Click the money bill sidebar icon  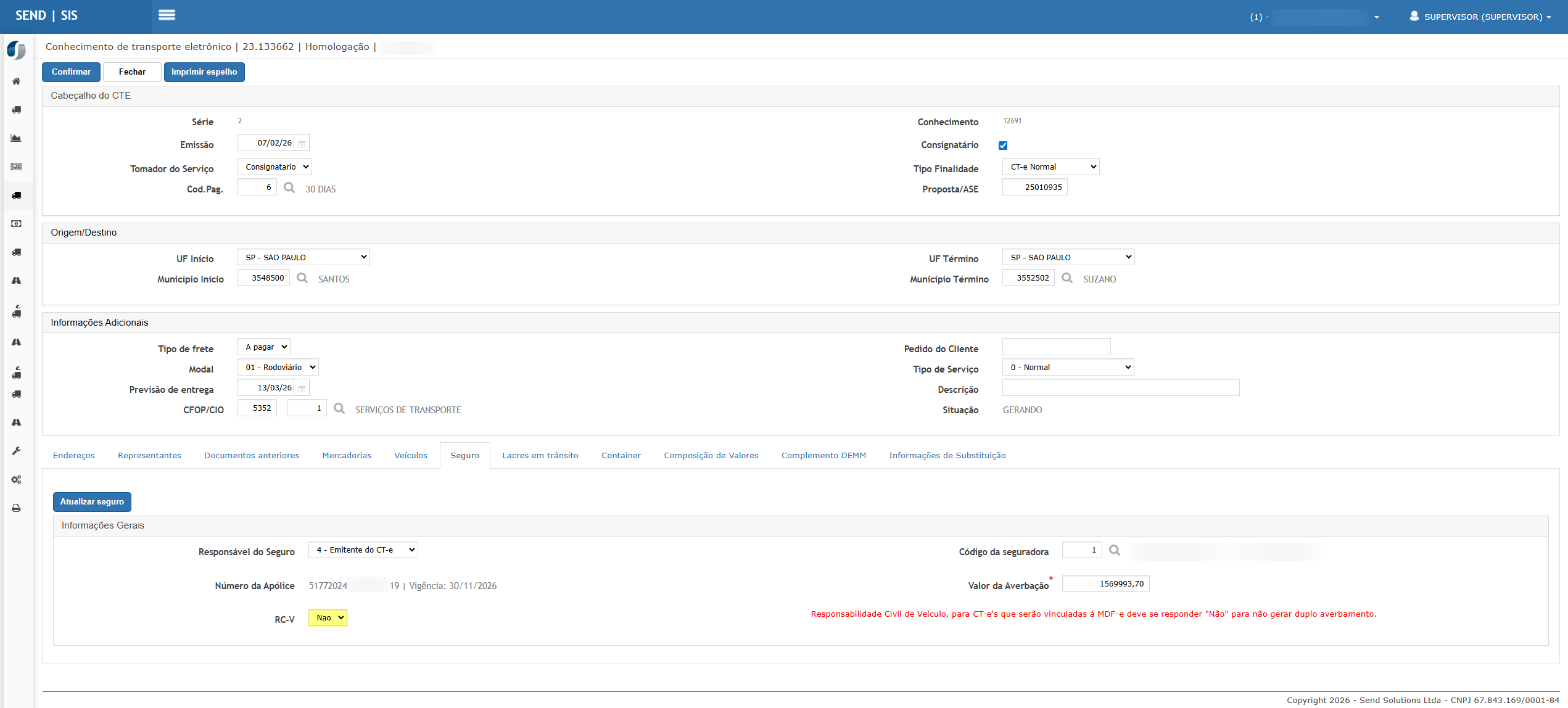(x=17, y=224)
